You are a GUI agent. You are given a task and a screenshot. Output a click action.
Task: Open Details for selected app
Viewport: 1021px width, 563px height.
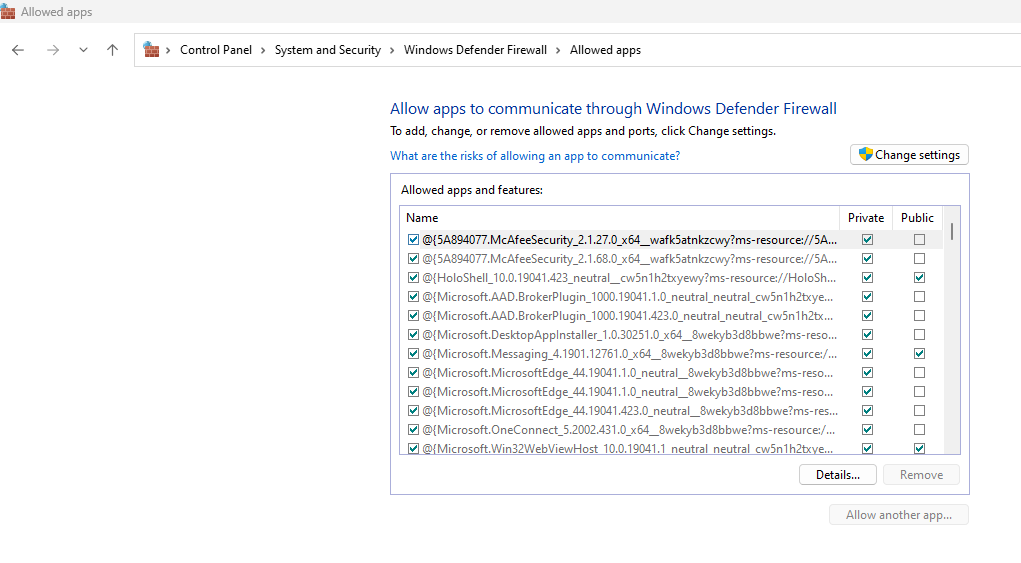point(837,475)
